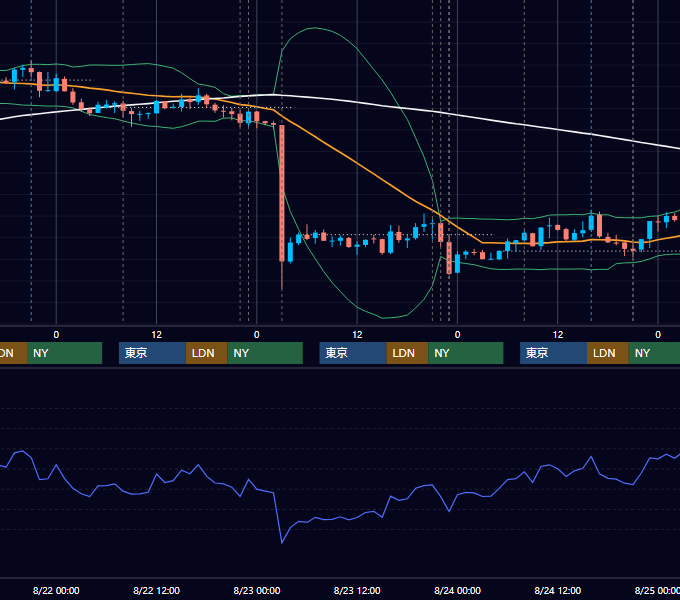Click the oscillator's lowest trough point

pos(282,542)
